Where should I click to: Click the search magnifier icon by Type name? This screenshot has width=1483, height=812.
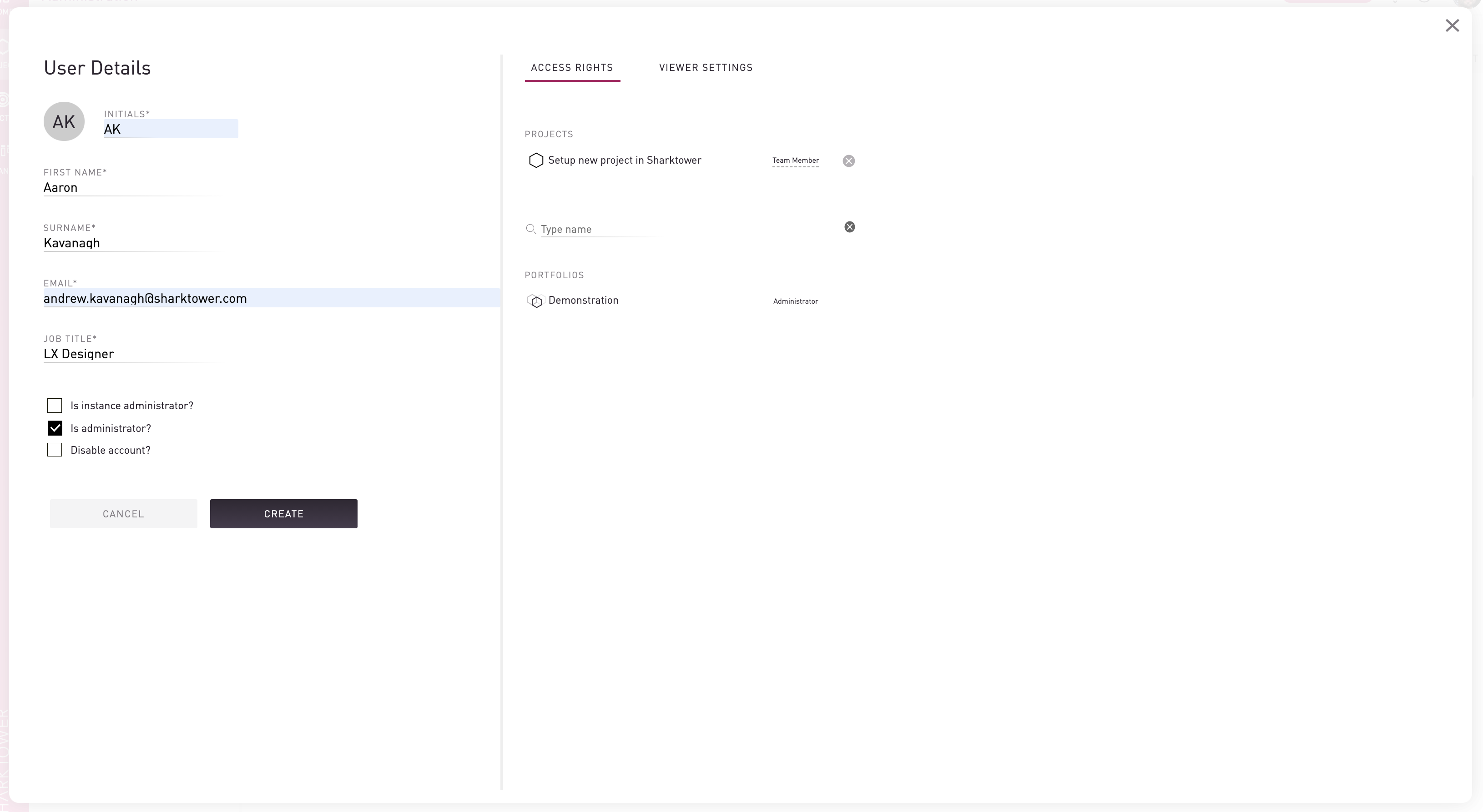pos(530,229)
